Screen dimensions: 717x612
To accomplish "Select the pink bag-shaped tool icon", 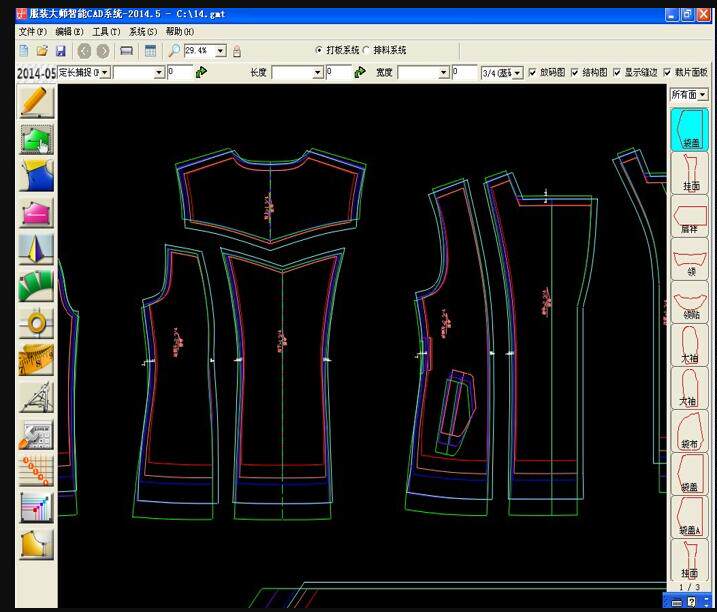I will pos(36,213).
